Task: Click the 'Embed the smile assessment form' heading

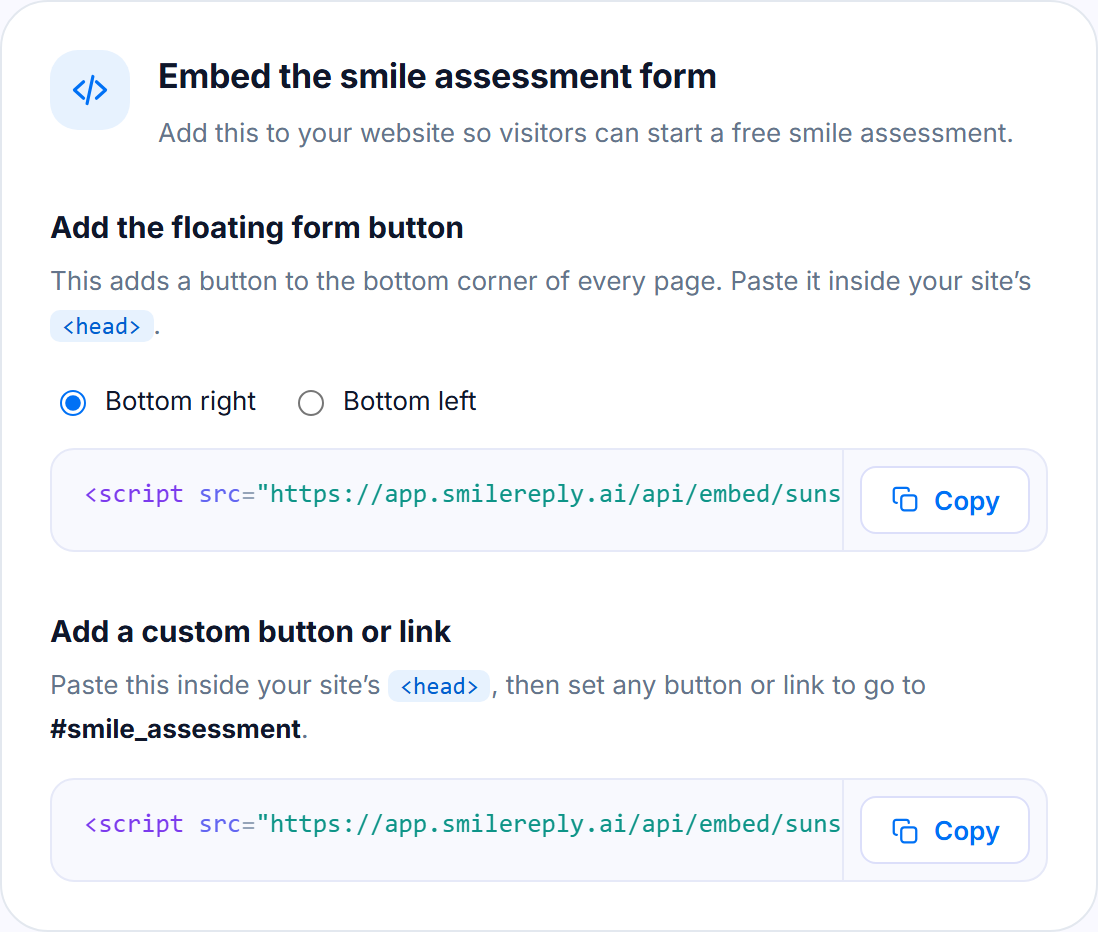Action: (438, 76)
